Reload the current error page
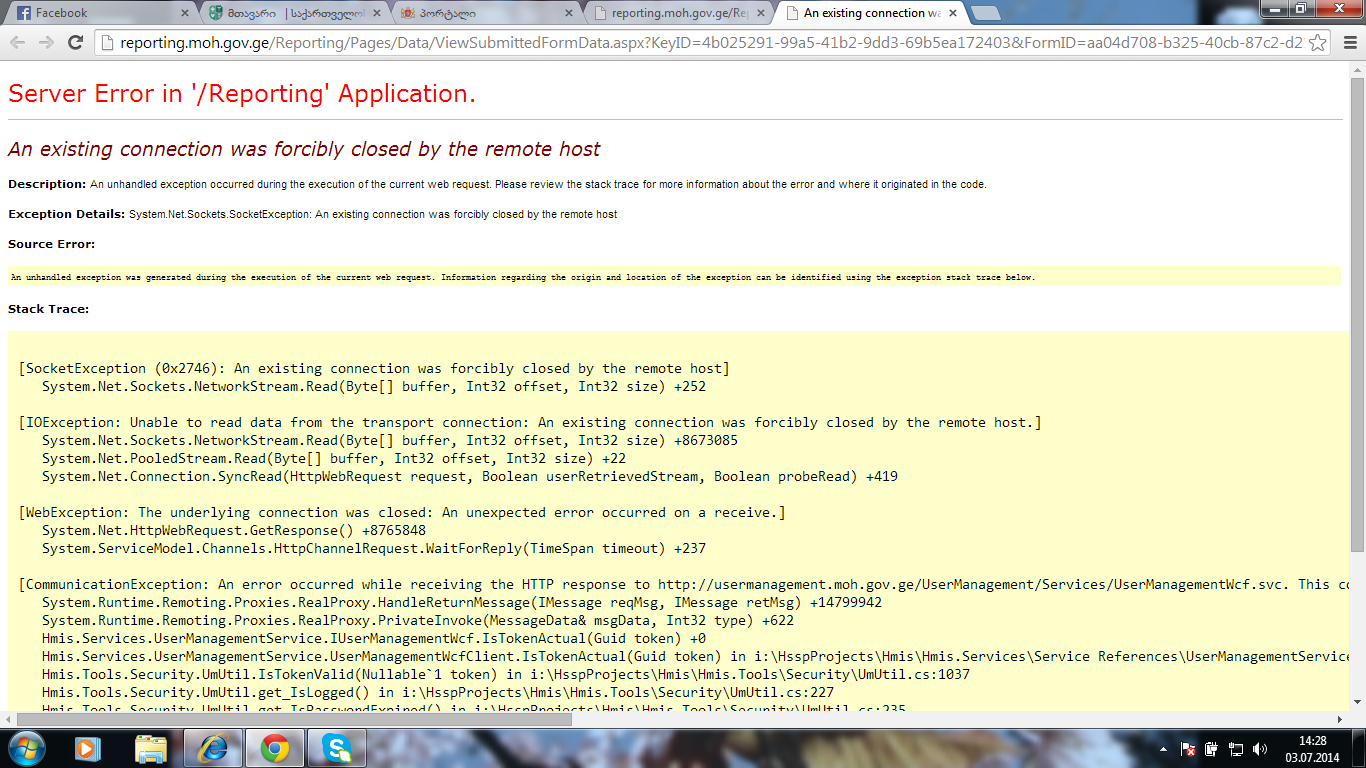The image size is (1366, 768). coord(75,42)
